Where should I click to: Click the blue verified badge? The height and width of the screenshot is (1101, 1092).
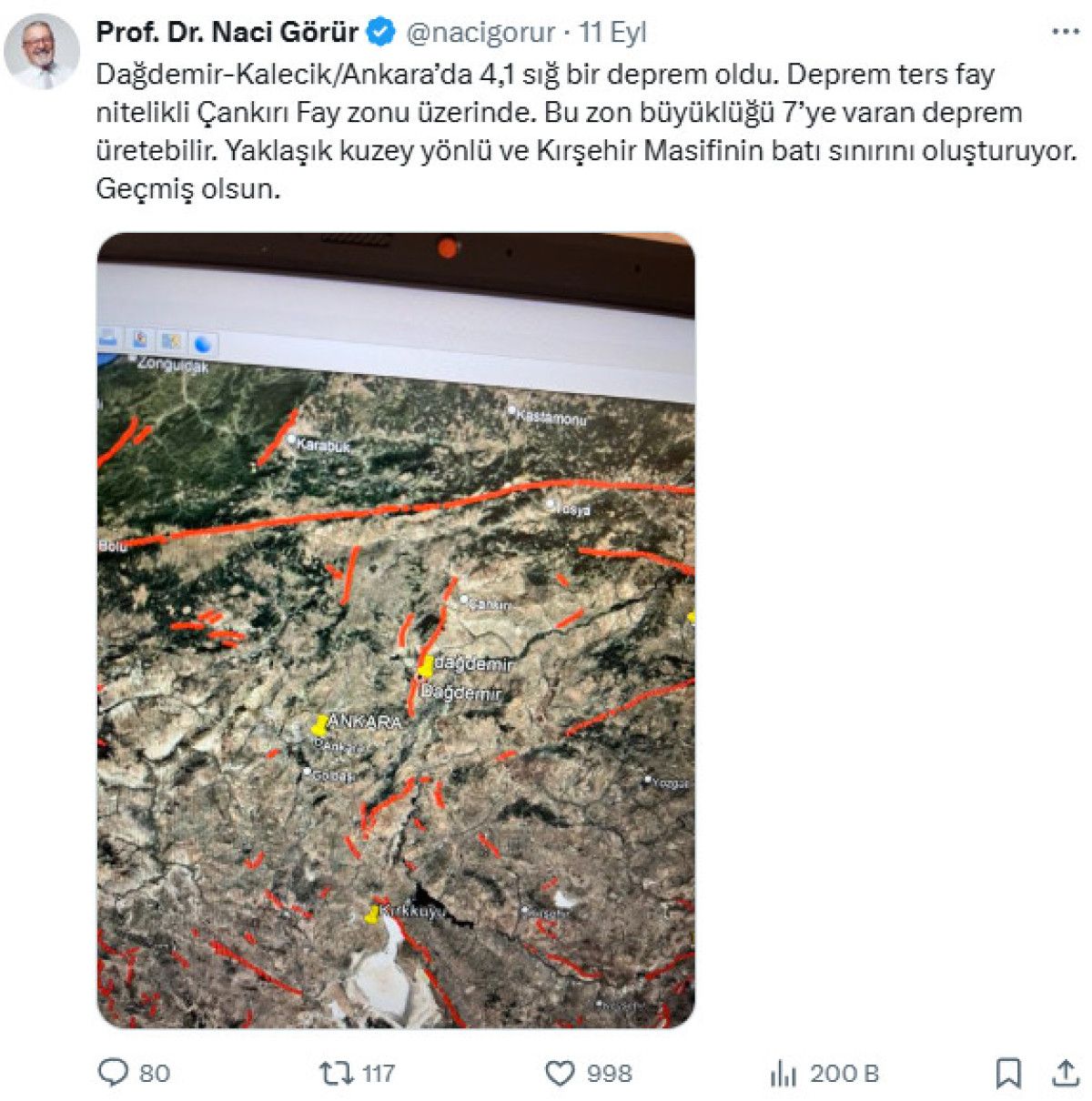(380, 33)
